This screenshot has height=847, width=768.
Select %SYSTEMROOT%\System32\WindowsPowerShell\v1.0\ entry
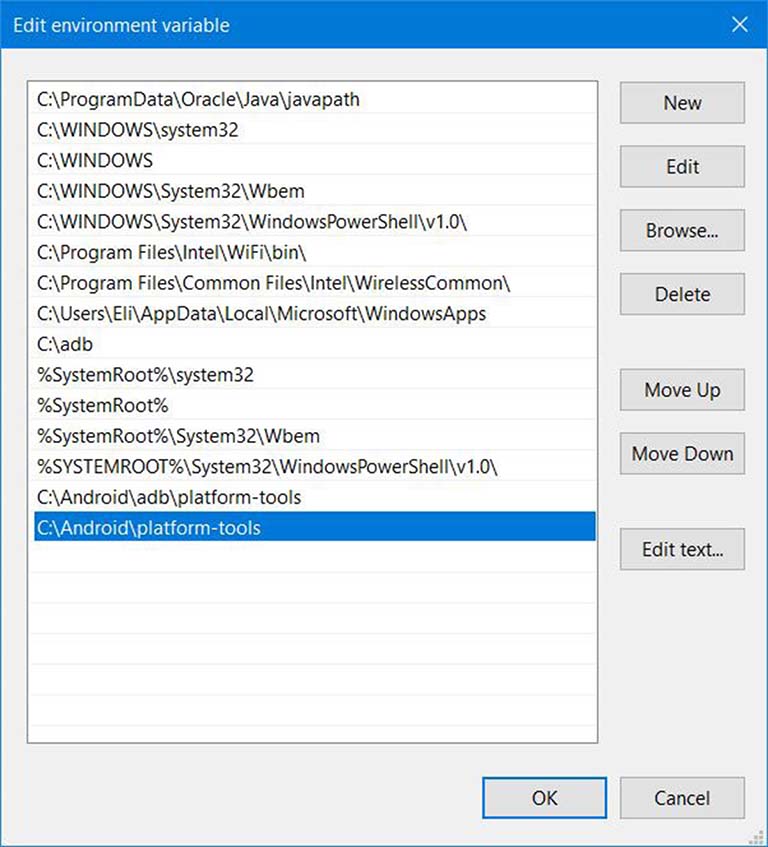click(x=314, y=467)
